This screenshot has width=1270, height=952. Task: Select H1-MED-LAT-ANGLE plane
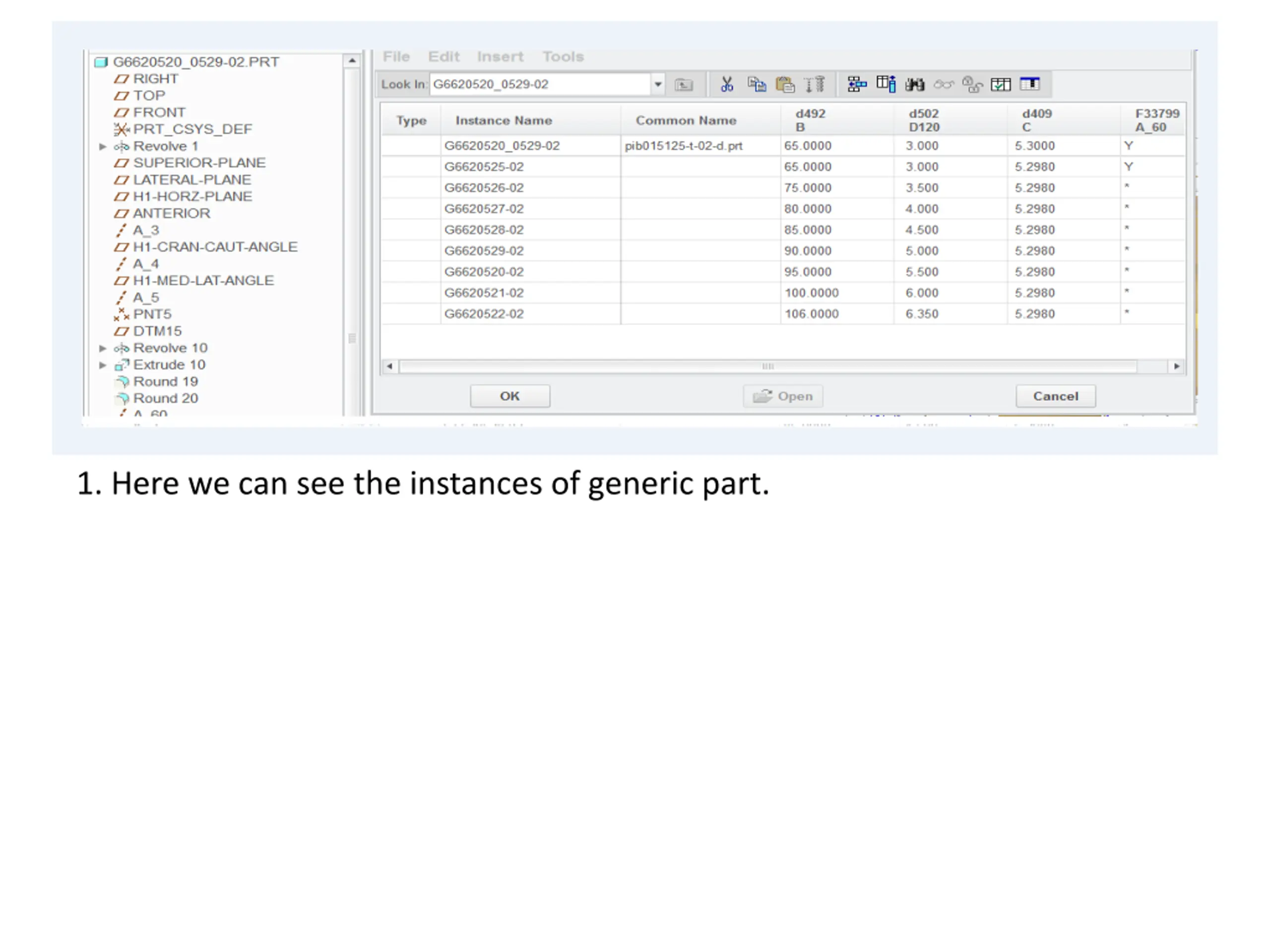[x=203, y=280]
